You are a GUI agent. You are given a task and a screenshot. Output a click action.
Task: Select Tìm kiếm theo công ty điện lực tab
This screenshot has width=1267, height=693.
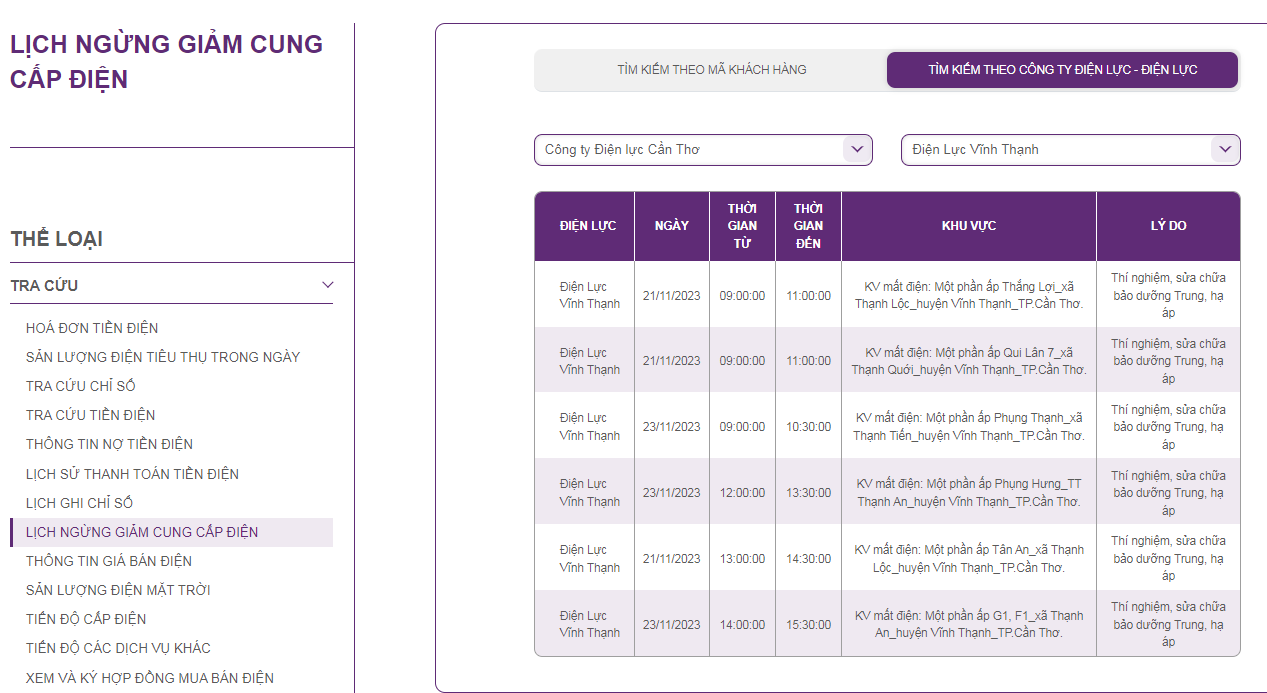[x=1063, y=70]
